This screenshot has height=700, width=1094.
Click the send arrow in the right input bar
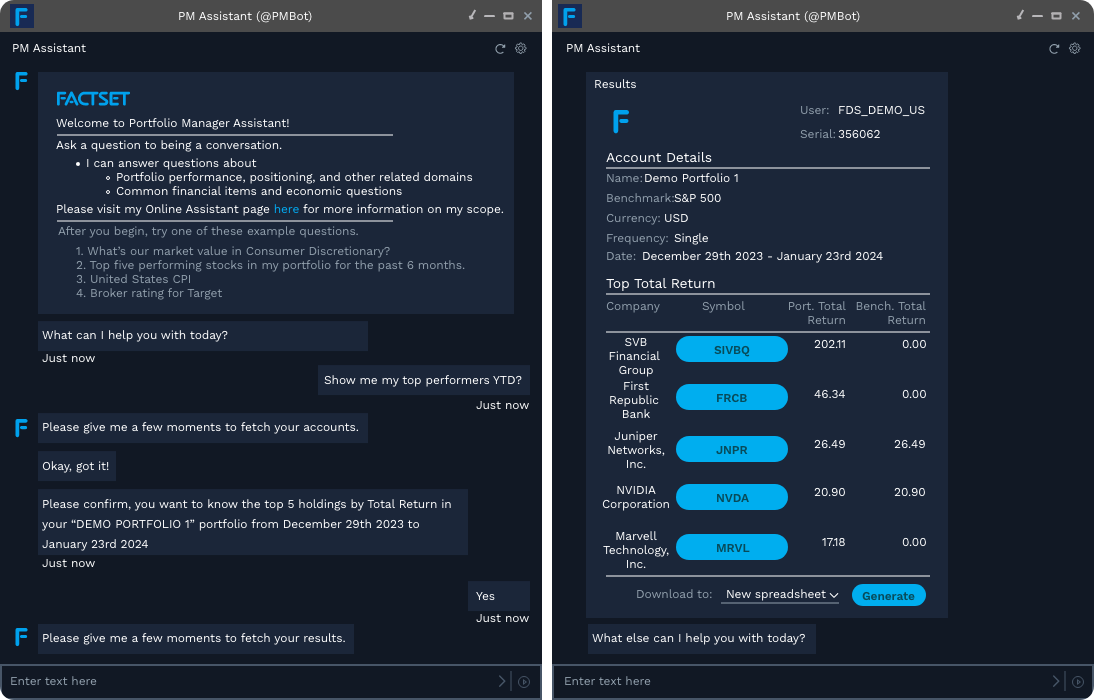point(1056,681)
